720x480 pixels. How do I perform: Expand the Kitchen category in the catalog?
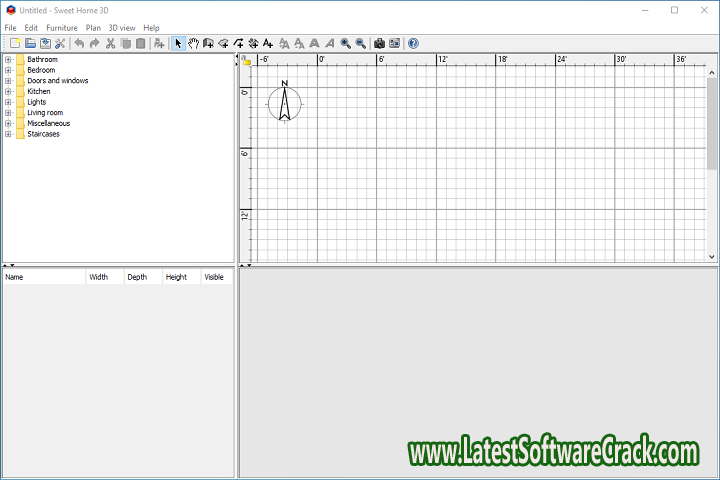8,91
